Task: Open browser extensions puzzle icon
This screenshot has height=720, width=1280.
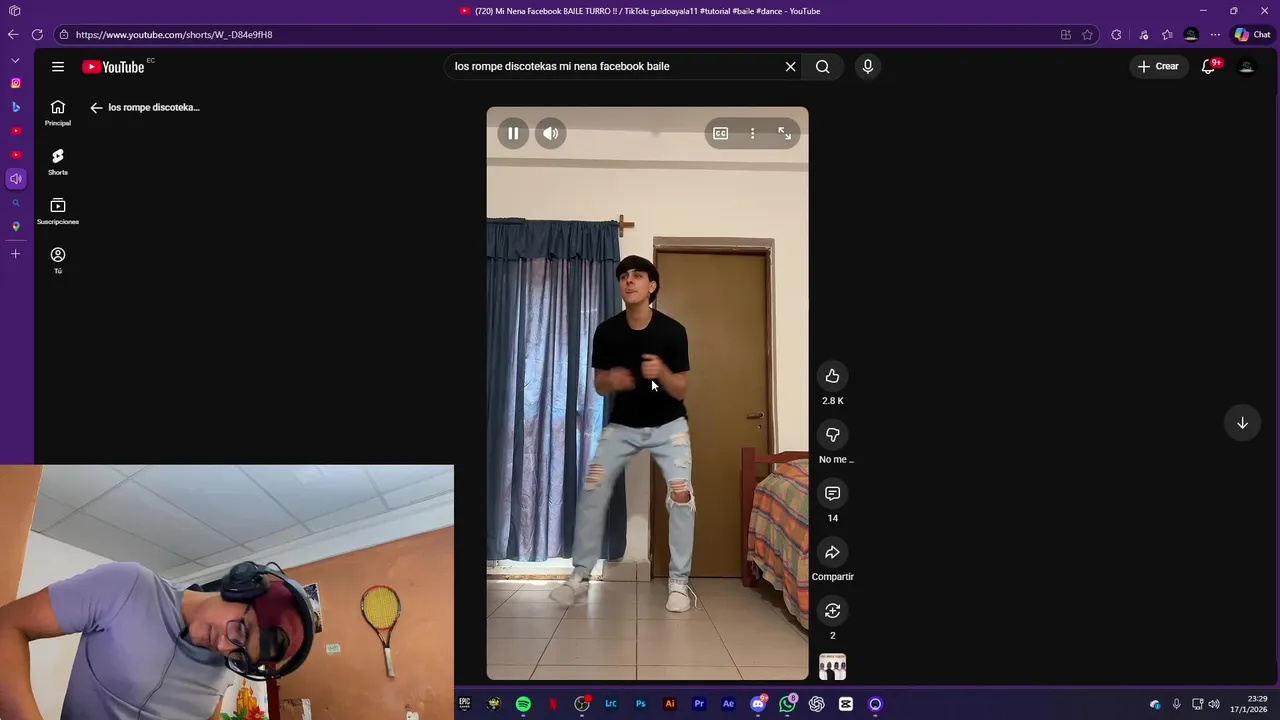Action: 1116,35
